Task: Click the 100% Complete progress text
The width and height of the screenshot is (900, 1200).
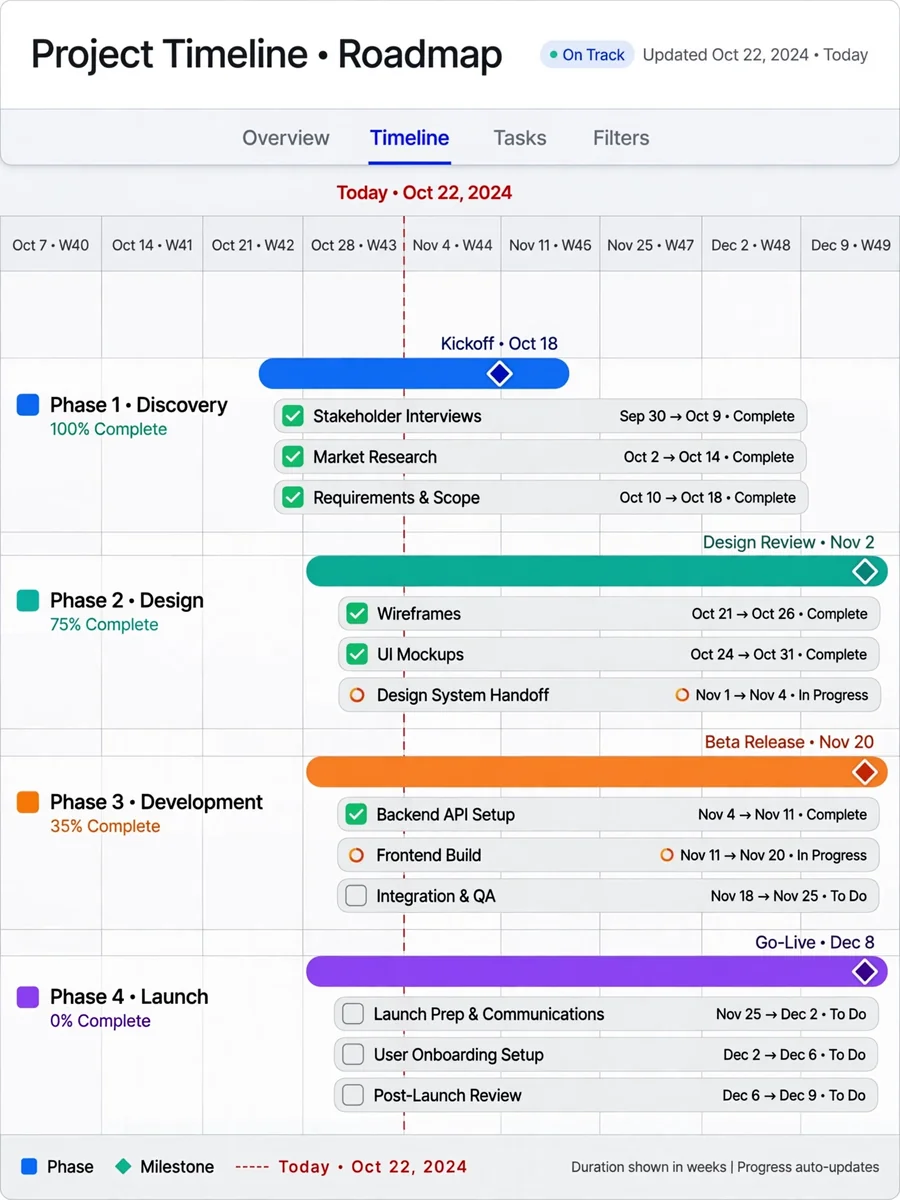Action: (x=109, y=429)
